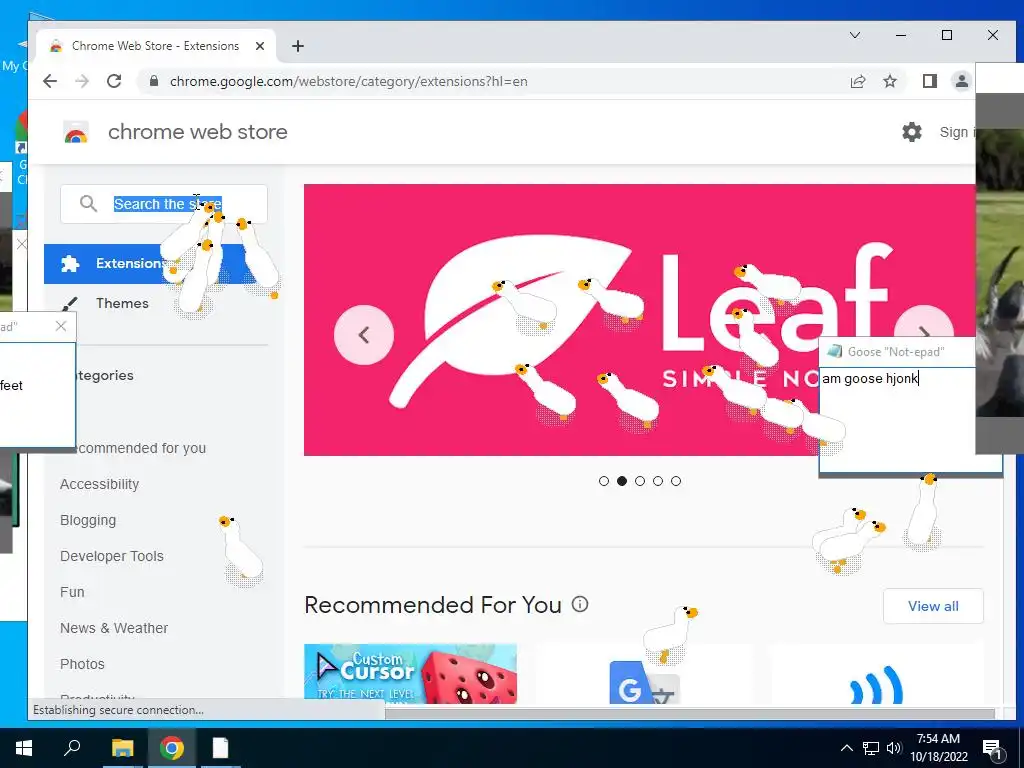The width and height of the screenshot is (1024, 768).
Task: Focus the Search the store field
Action: [x=164, y=204]
